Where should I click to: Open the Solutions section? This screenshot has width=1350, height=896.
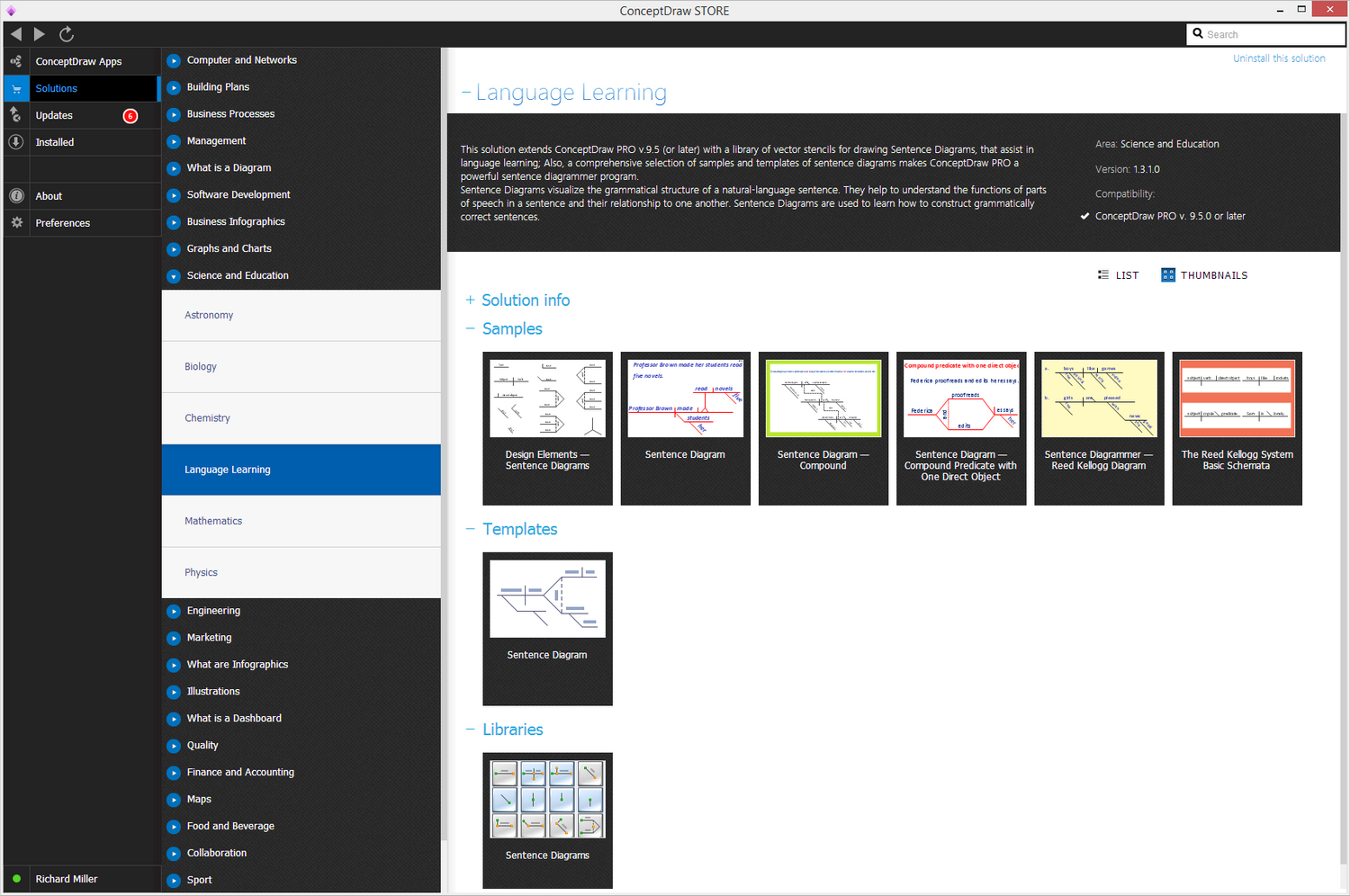pos(57,88)
